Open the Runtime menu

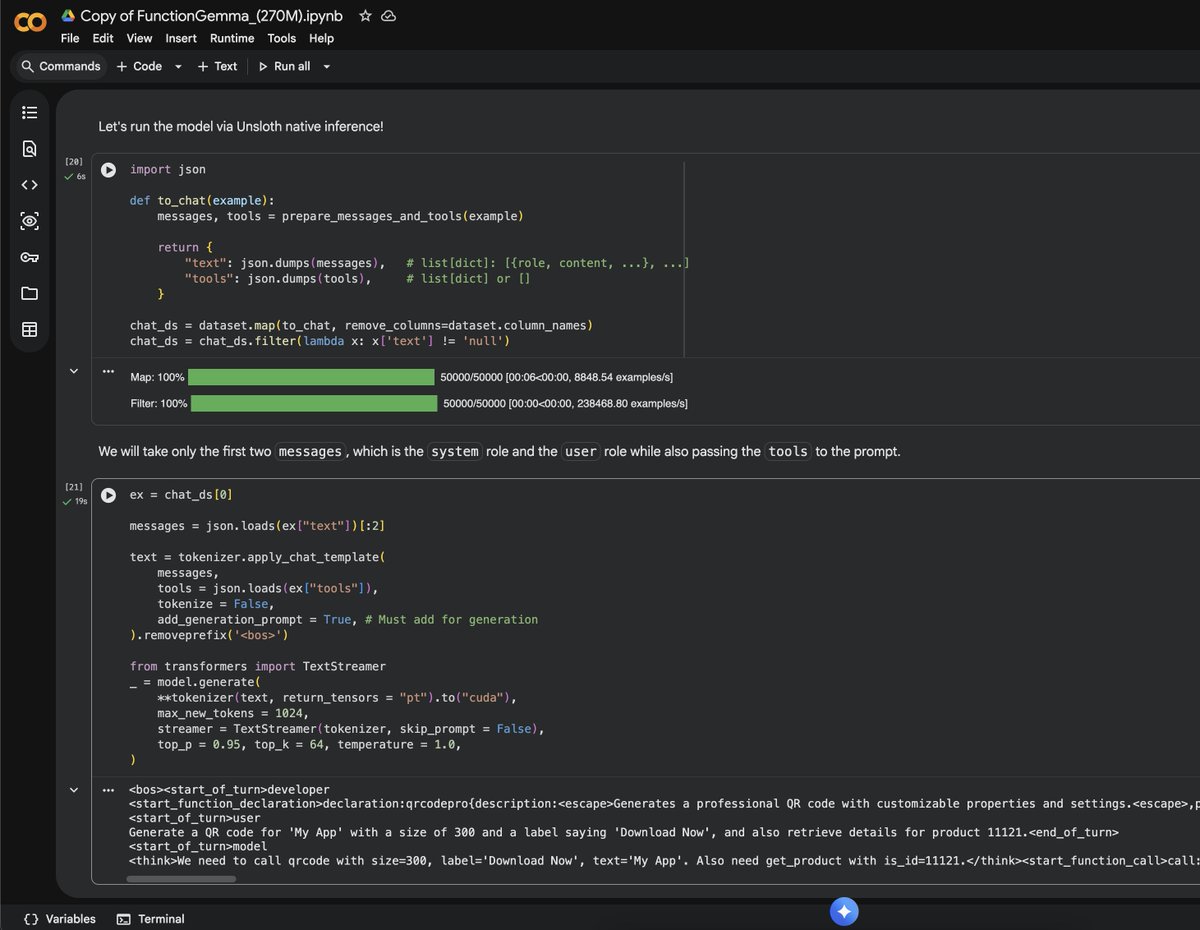tap(231, 38)
